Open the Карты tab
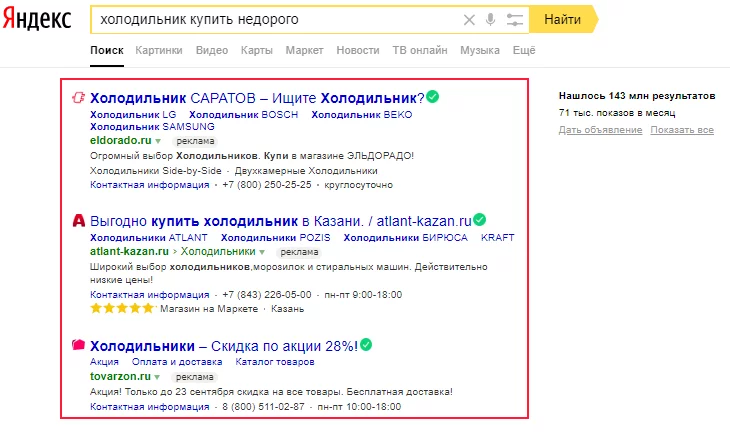The width and height of the screenshot is (730, 433). pos(257,50)
